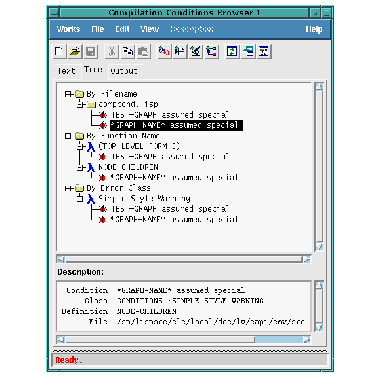Click the description pane horizontal scrollbar thumb
Image resolution: width=381 pixels, height=378 pixels.
tap(160, 340)
